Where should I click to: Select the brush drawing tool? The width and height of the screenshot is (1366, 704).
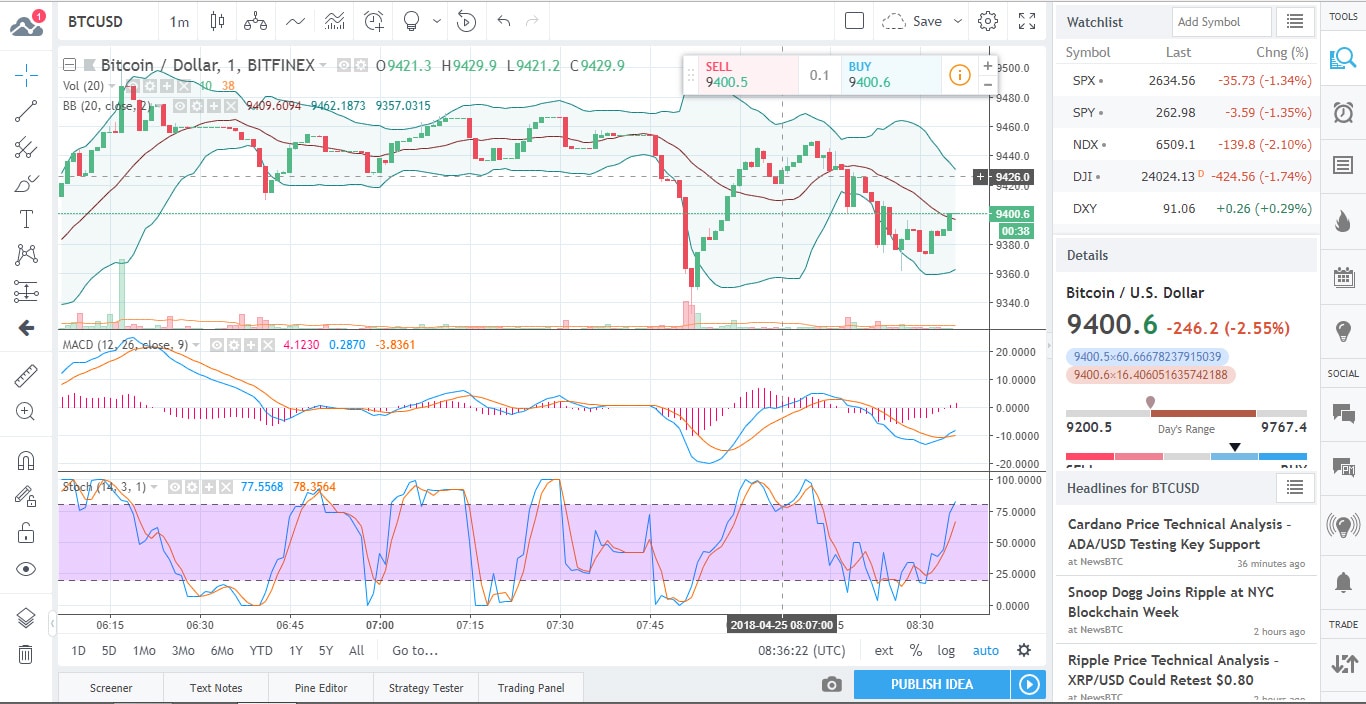(x=26, y=184)
